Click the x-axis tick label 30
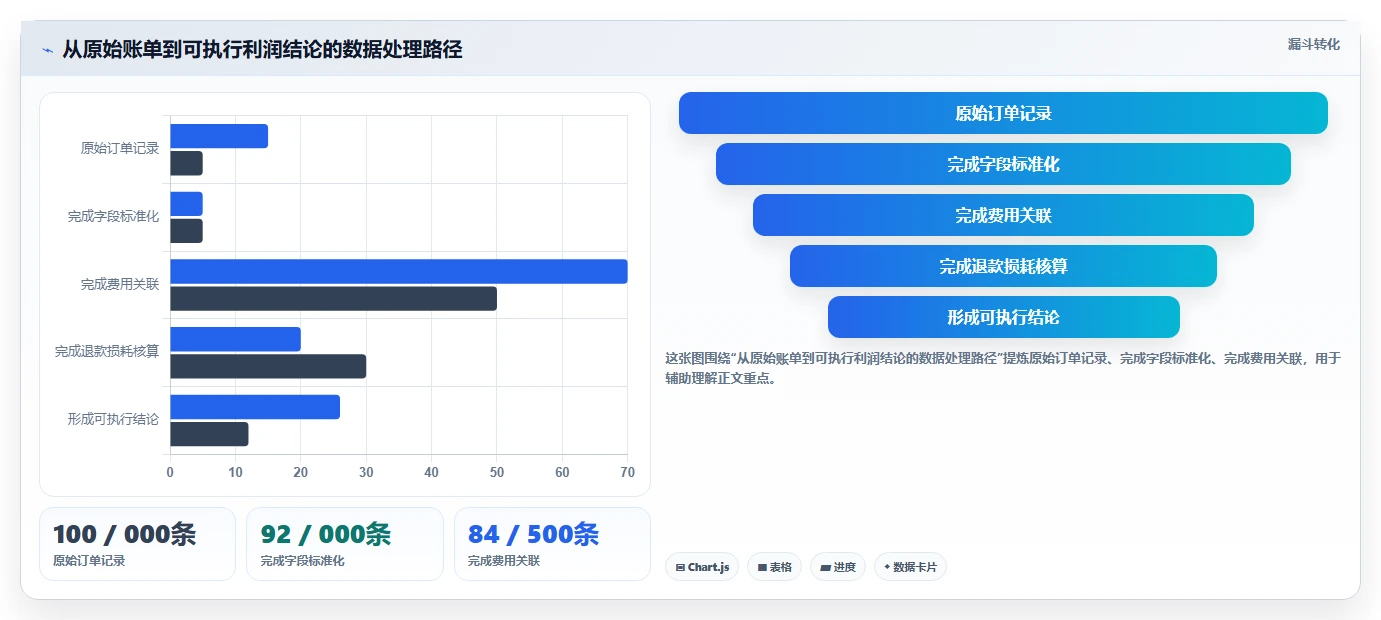The image size is (1381, 620). [366, 472]
